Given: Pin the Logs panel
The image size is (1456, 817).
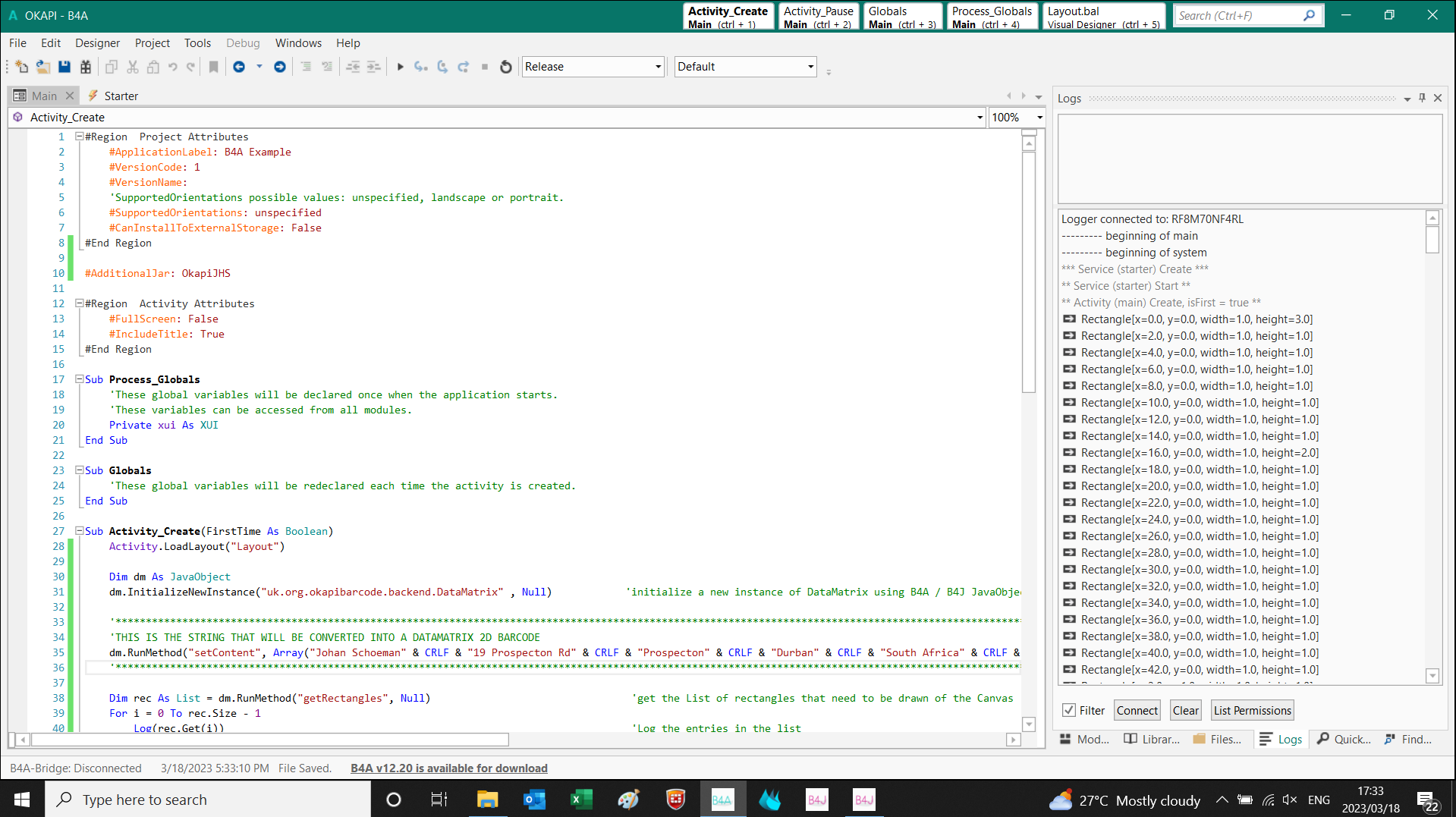Looking at the screenshot, I should tap(1422, 98).
